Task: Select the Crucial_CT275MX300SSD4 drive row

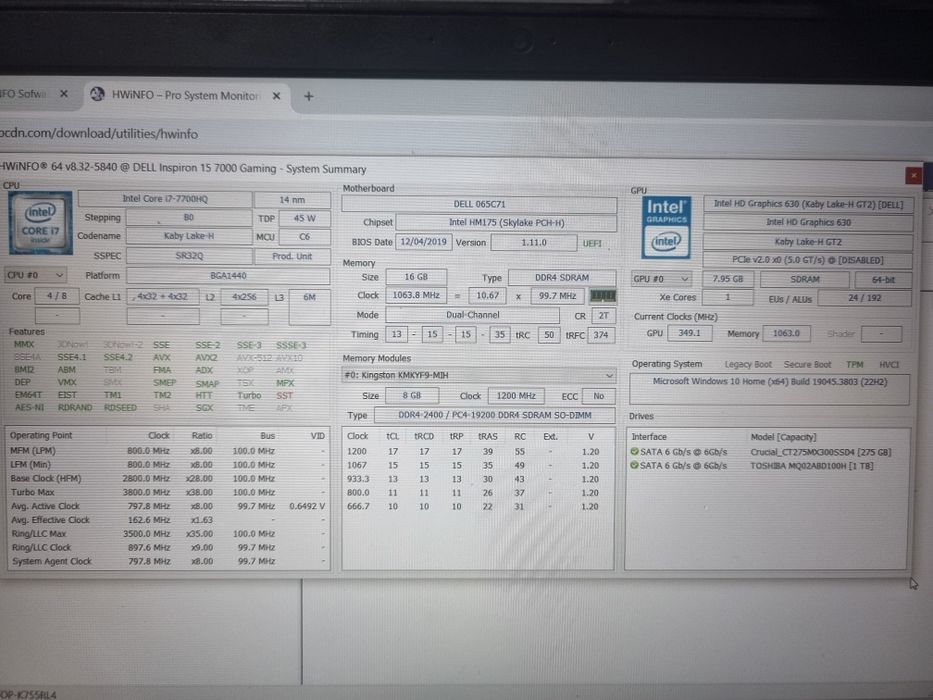Action: [767, 452]
